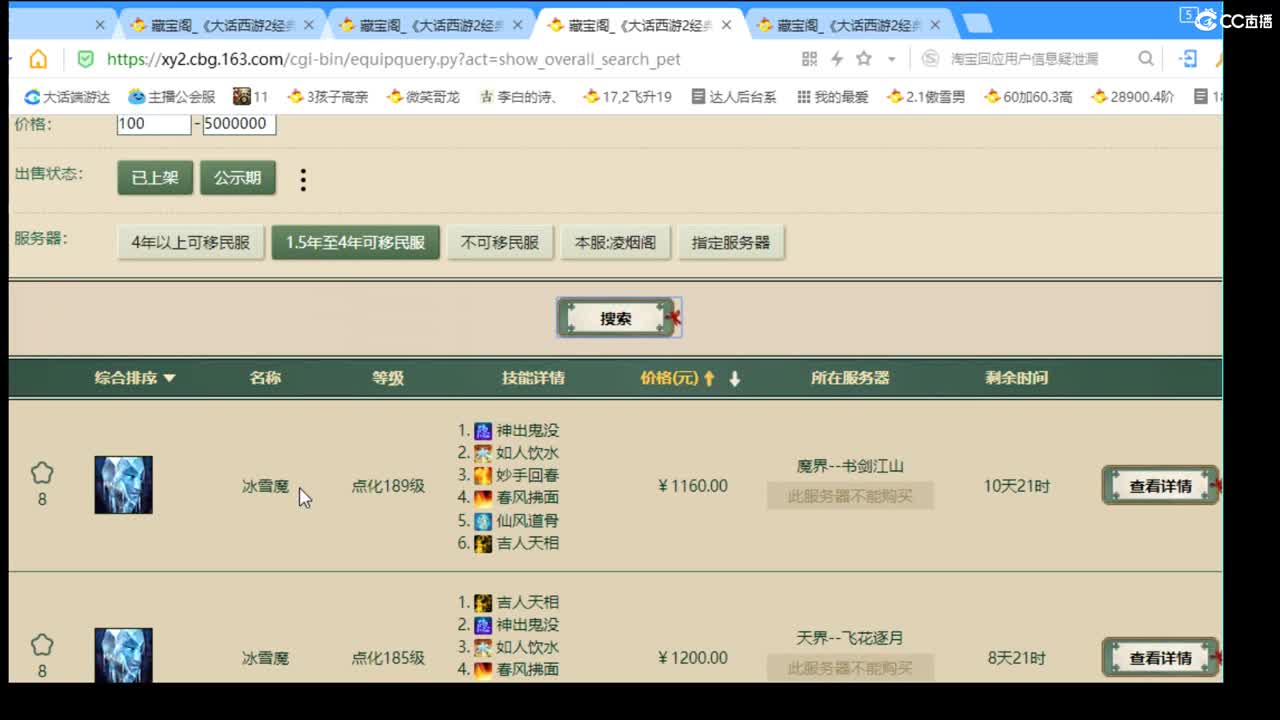Open bookmark 60加60.3高
The image size is (1280, 720).
coord(1028,97)
